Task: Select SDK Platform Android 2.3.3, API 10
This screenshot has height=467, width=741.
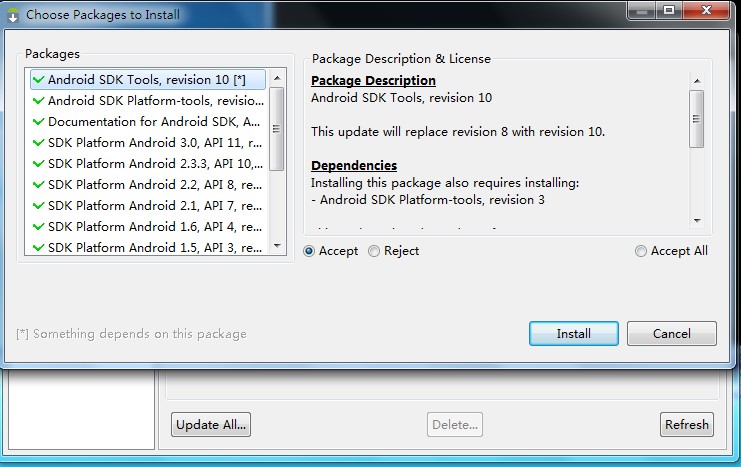Action: (x=148, y=164)
